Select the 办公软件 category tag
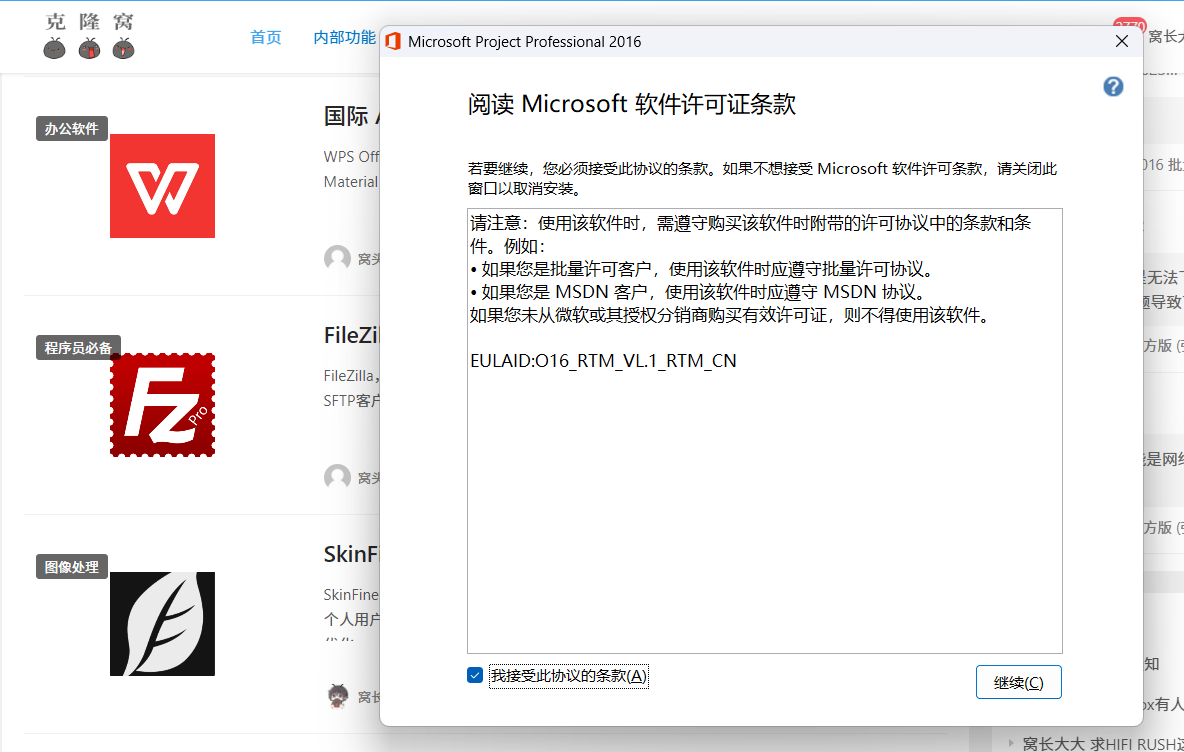The height and width of the screenshot is (752, 1184). coord(72,128)
